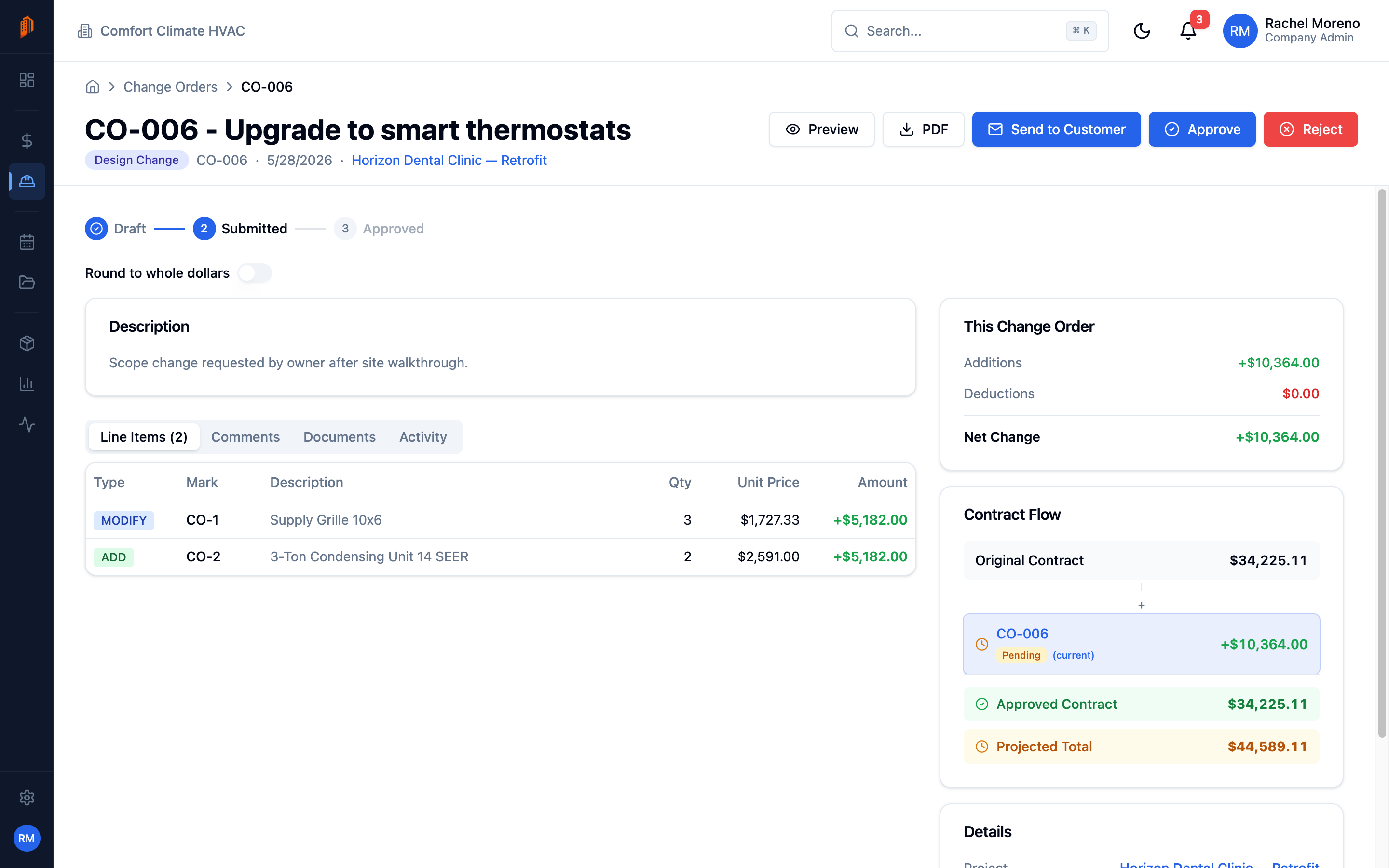Click the Pending status badge

coord(1021,655)
